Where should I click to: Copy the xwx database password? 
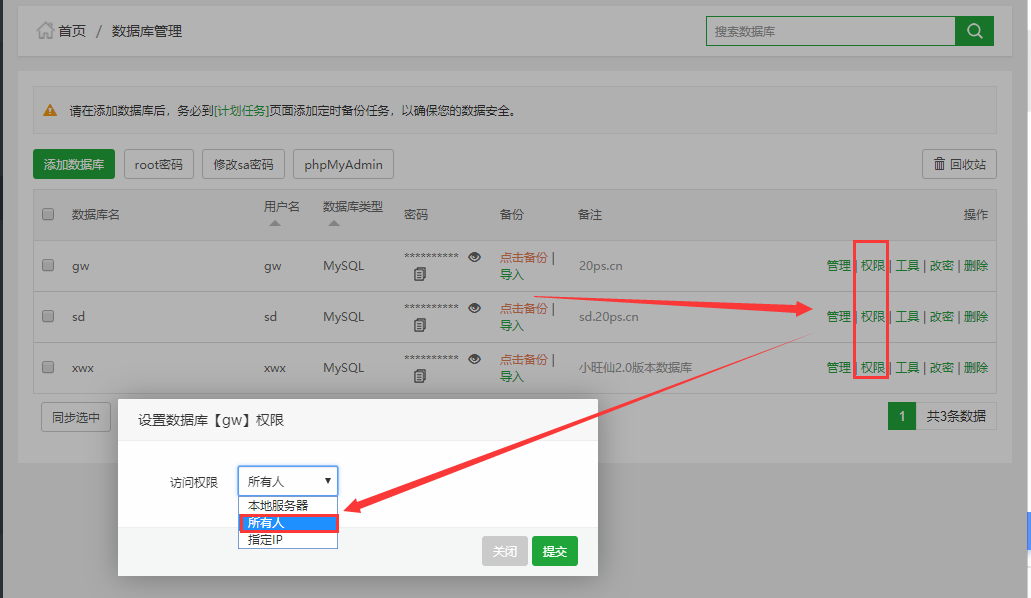[420, 376]
